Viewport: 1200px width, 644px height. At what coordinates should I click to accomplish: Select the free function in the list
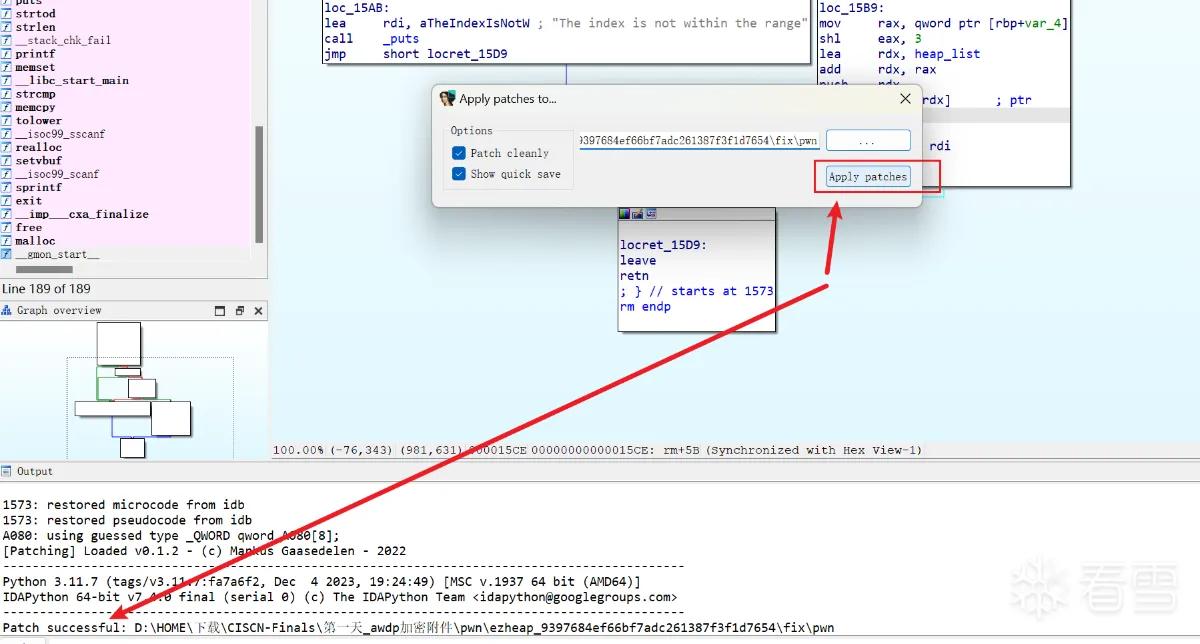tap(29, 228)
